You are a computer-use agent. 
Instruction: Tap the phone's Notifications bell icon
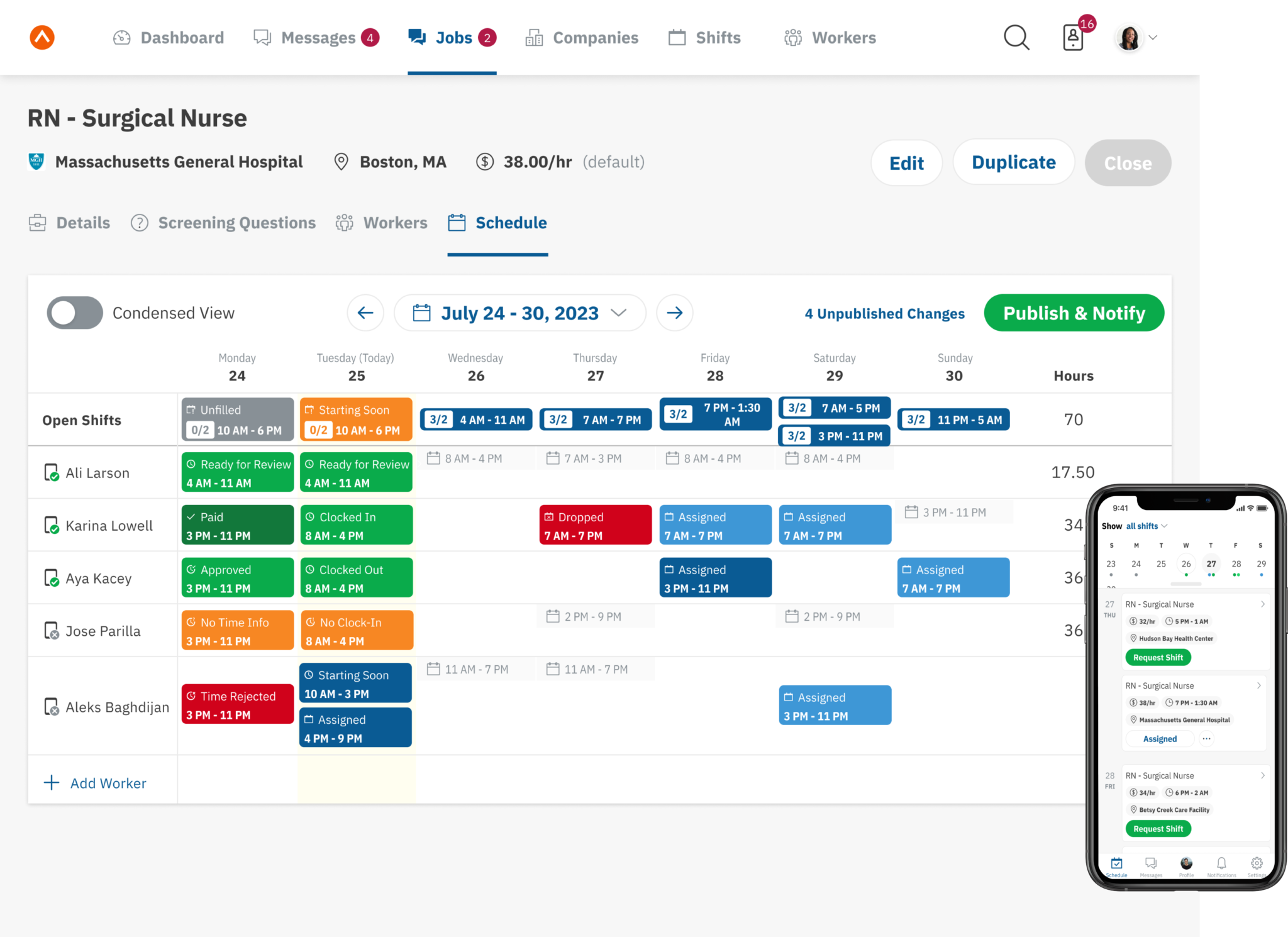coord(1221,863)
